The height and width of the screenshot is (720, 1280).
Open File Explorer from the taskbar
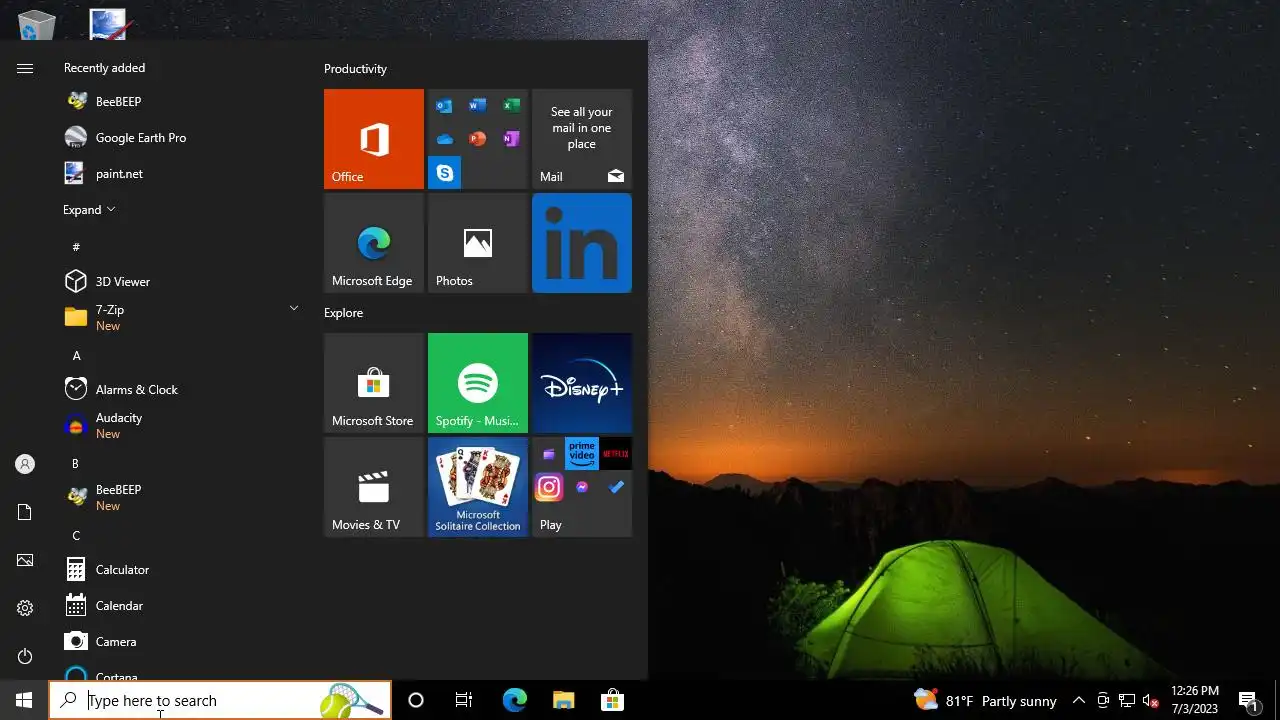coord(563,700)
